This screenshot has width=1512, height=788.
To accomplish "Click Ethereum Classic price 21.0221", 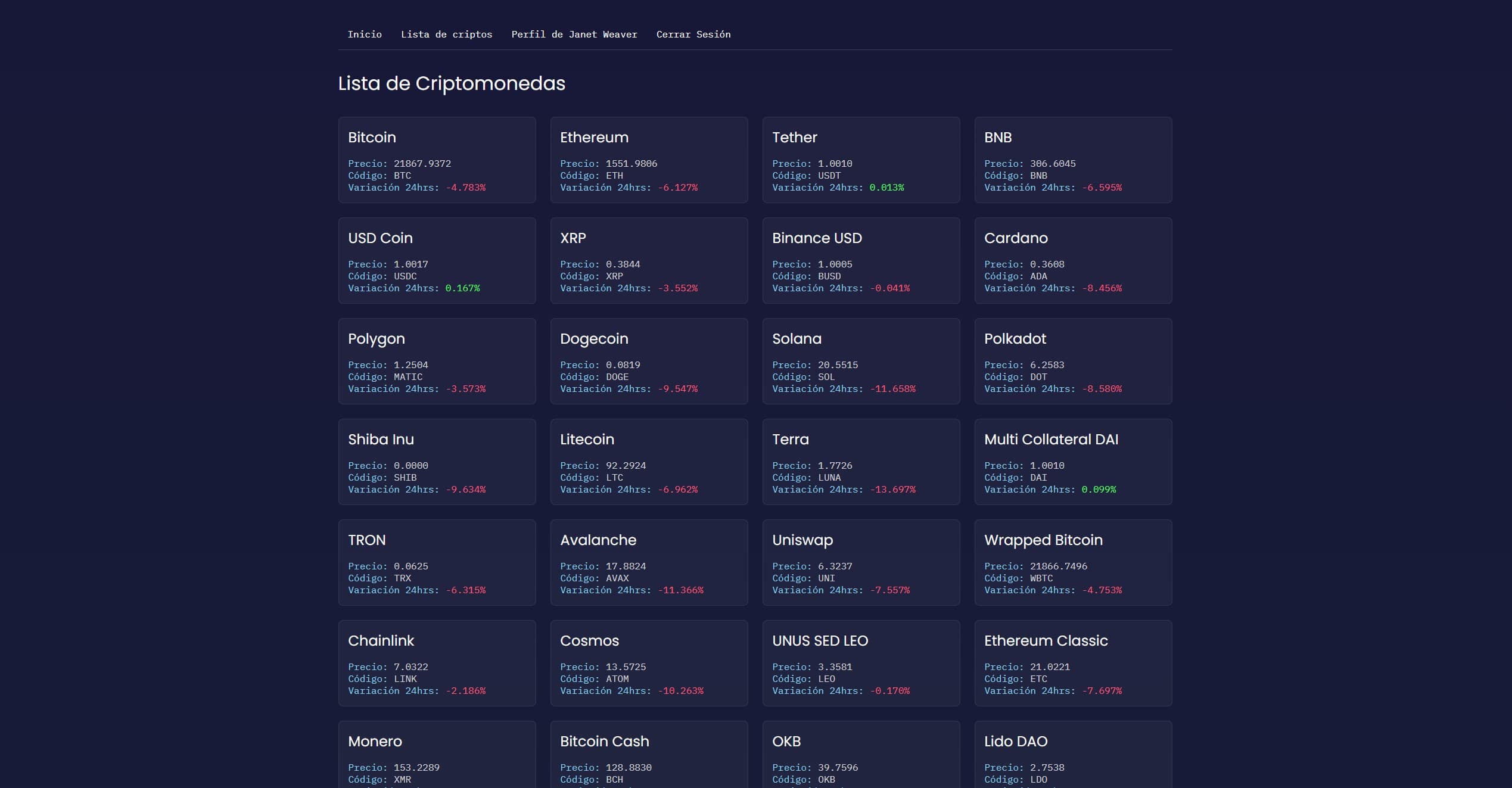I will pos(1050,667).
